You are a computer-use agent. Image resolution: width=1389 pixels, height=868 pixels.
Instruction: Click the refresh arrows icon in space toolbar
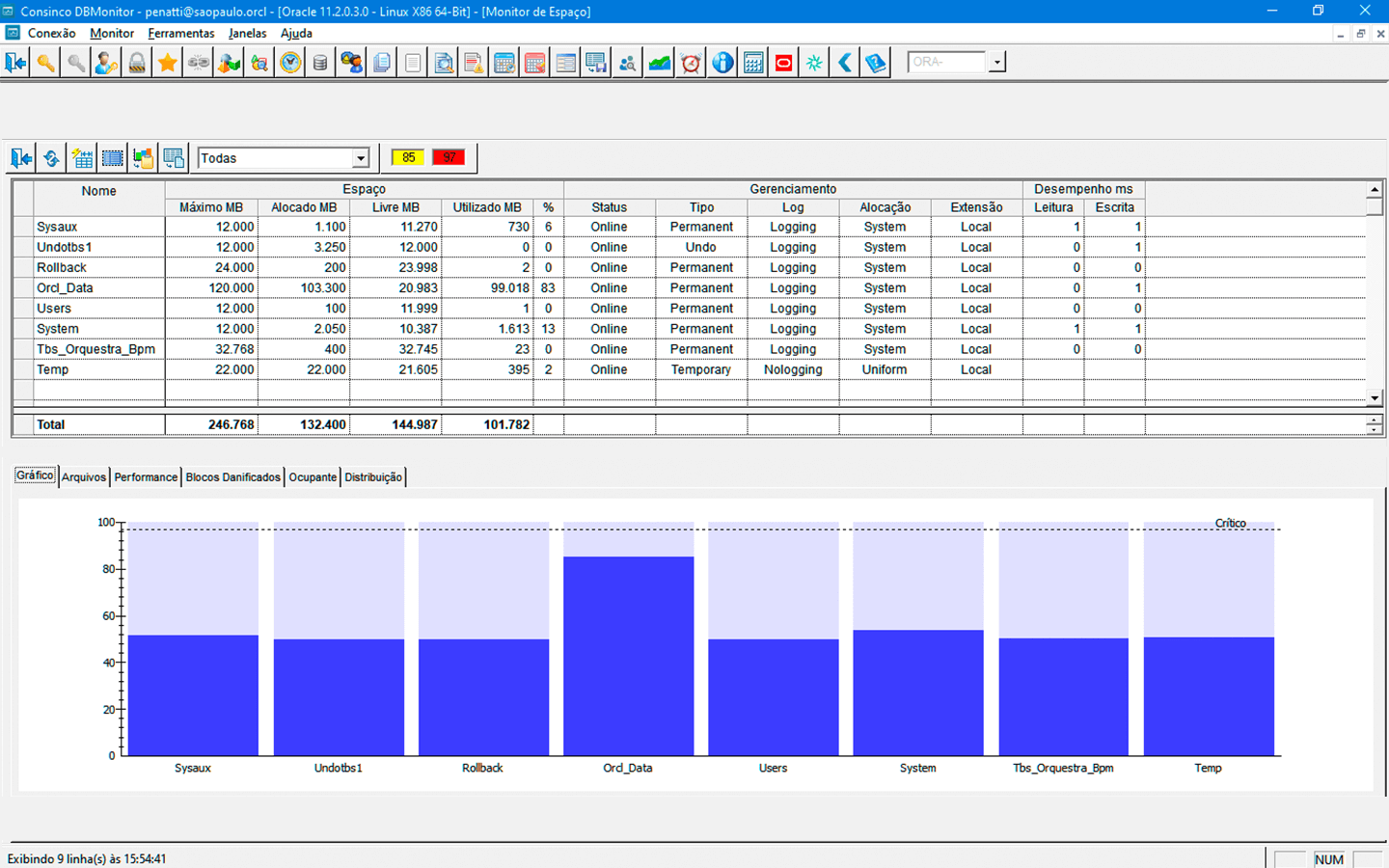coord(51,158)
